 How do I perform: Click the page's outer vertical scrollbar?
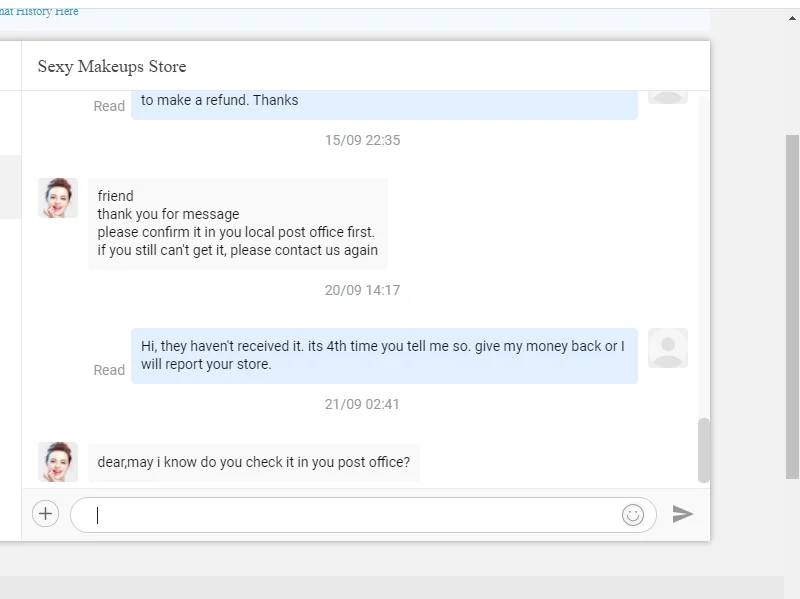(x=792, y=300)
